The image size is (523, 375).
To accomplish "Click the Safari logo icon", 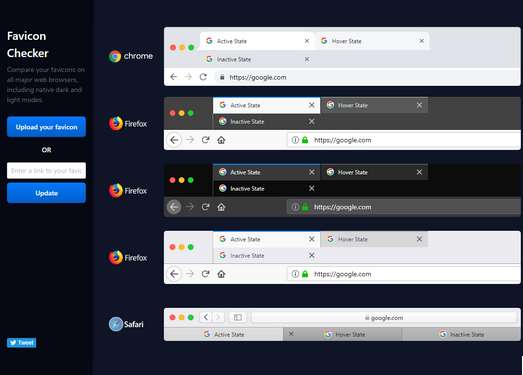I will point(116,324).
